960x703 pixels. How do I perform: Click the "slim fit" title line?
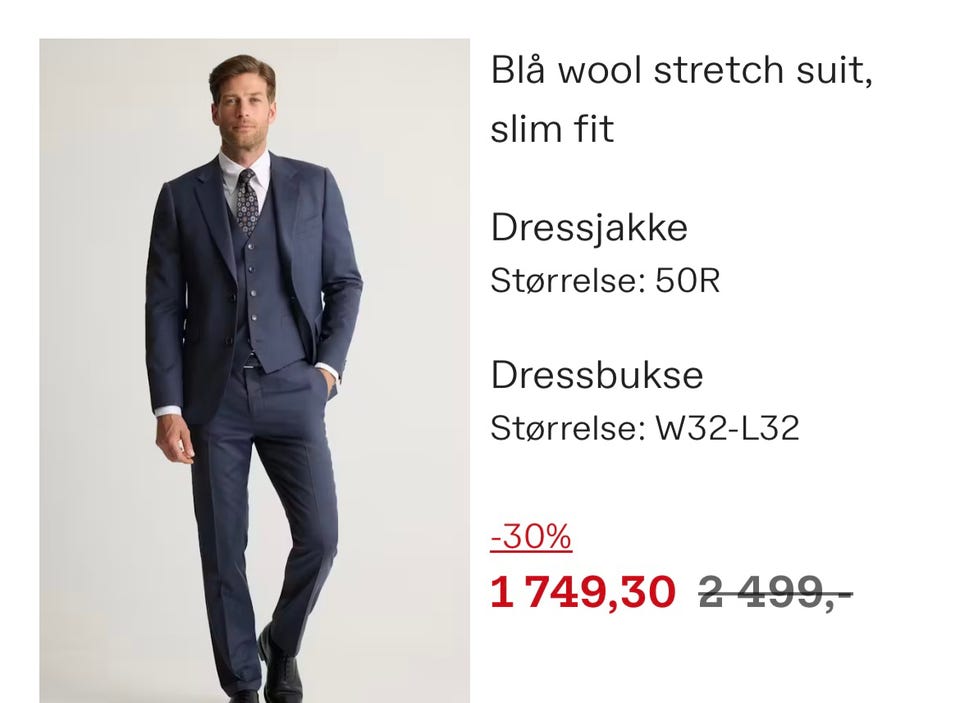(x=552, y=129)
